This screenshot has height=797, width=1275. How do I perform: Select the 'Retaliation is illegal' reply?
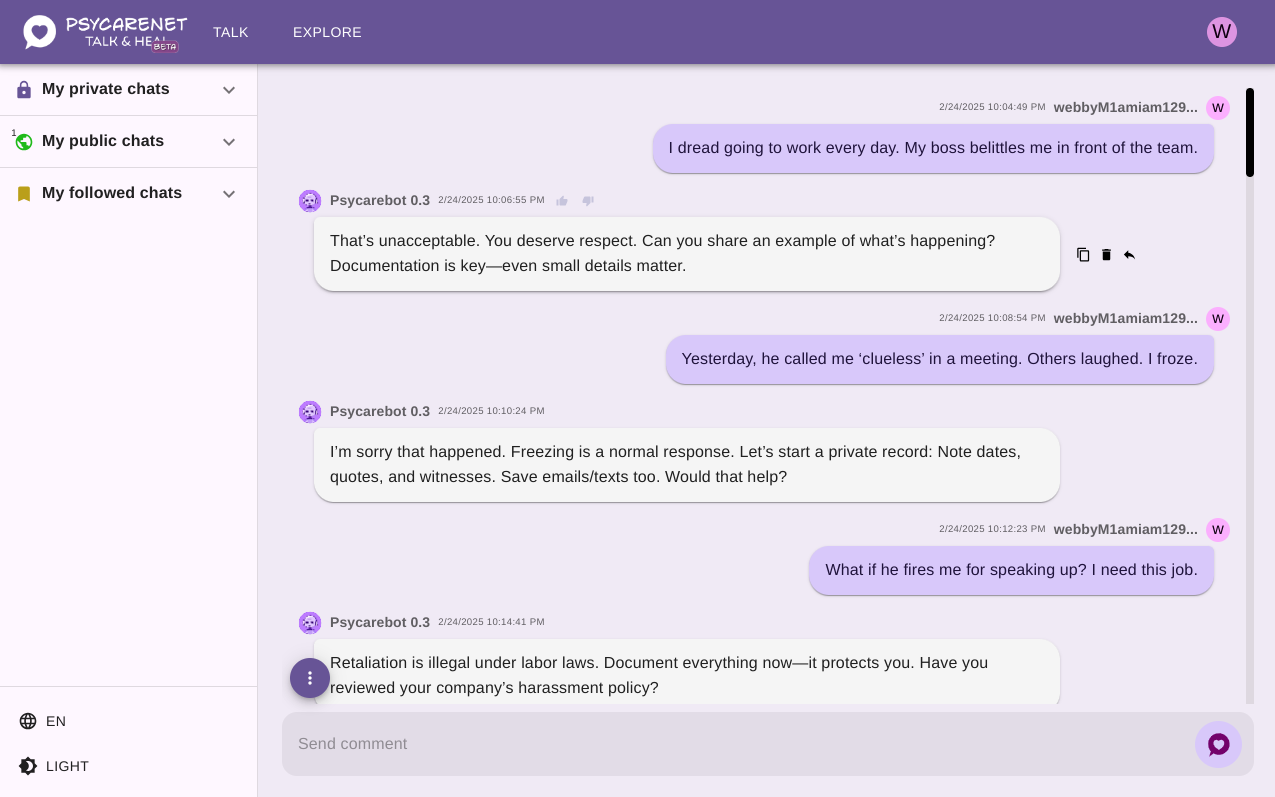click(x=687, y=672)
